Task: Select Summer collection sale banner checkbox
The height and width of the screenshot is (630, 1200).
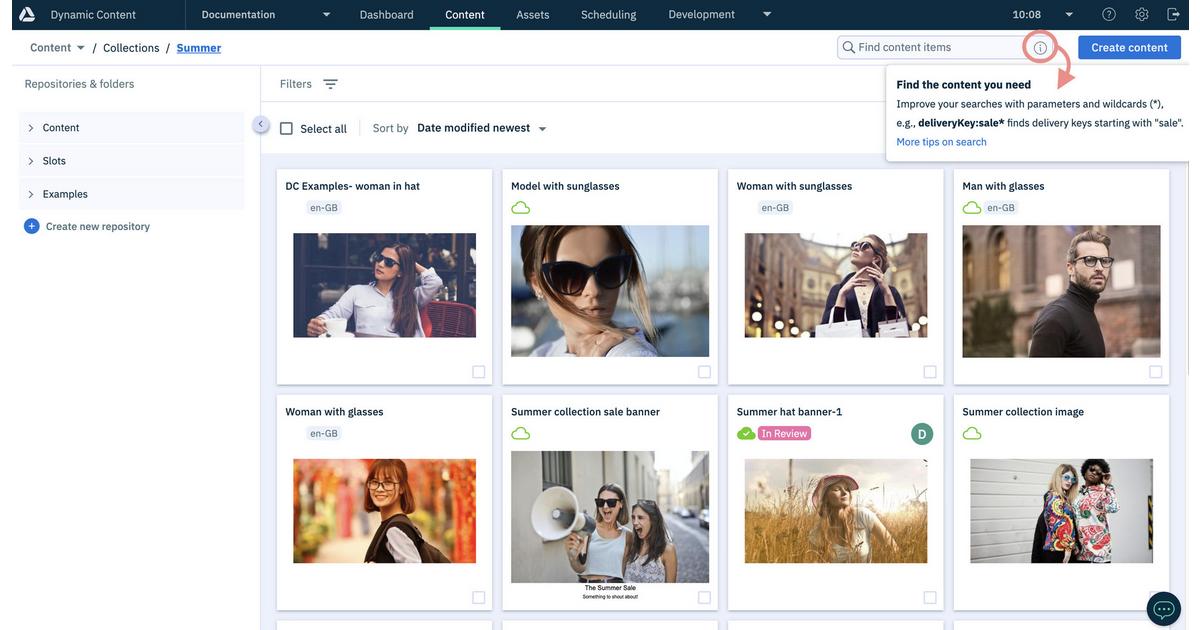Action: coord(705,598)
